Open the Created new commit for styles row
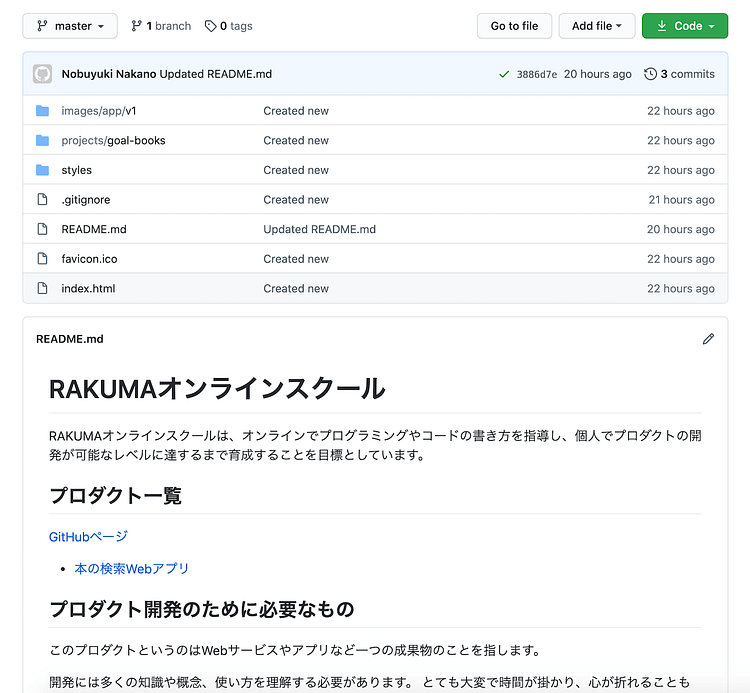Screen dimensions: 750x693 296,170
